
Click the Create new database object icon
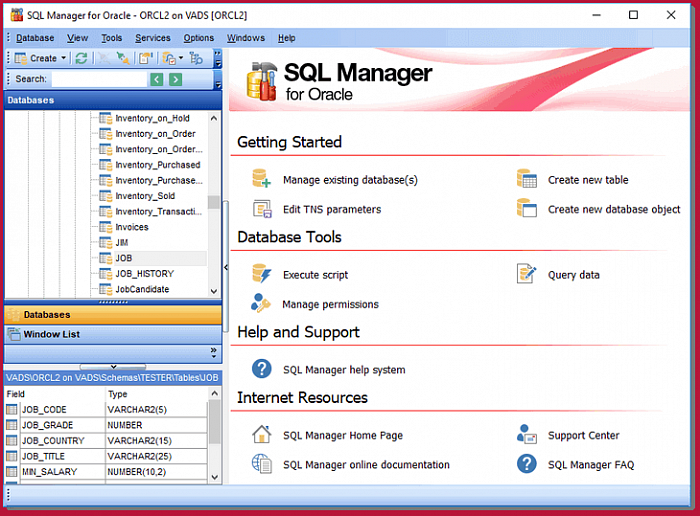point(527,208)
